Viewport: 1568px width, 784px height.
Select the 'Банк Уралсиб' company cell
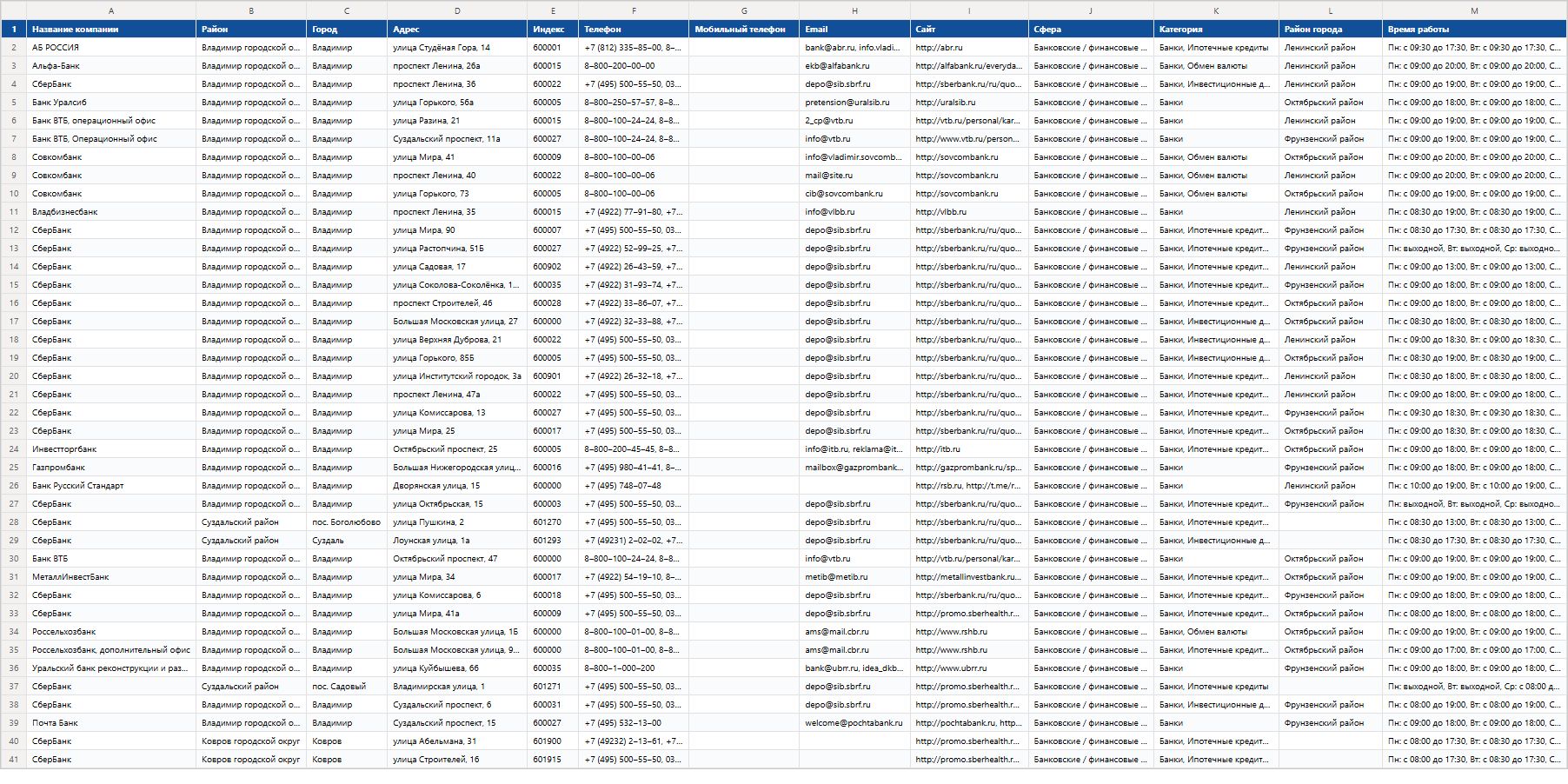point(111,103)
